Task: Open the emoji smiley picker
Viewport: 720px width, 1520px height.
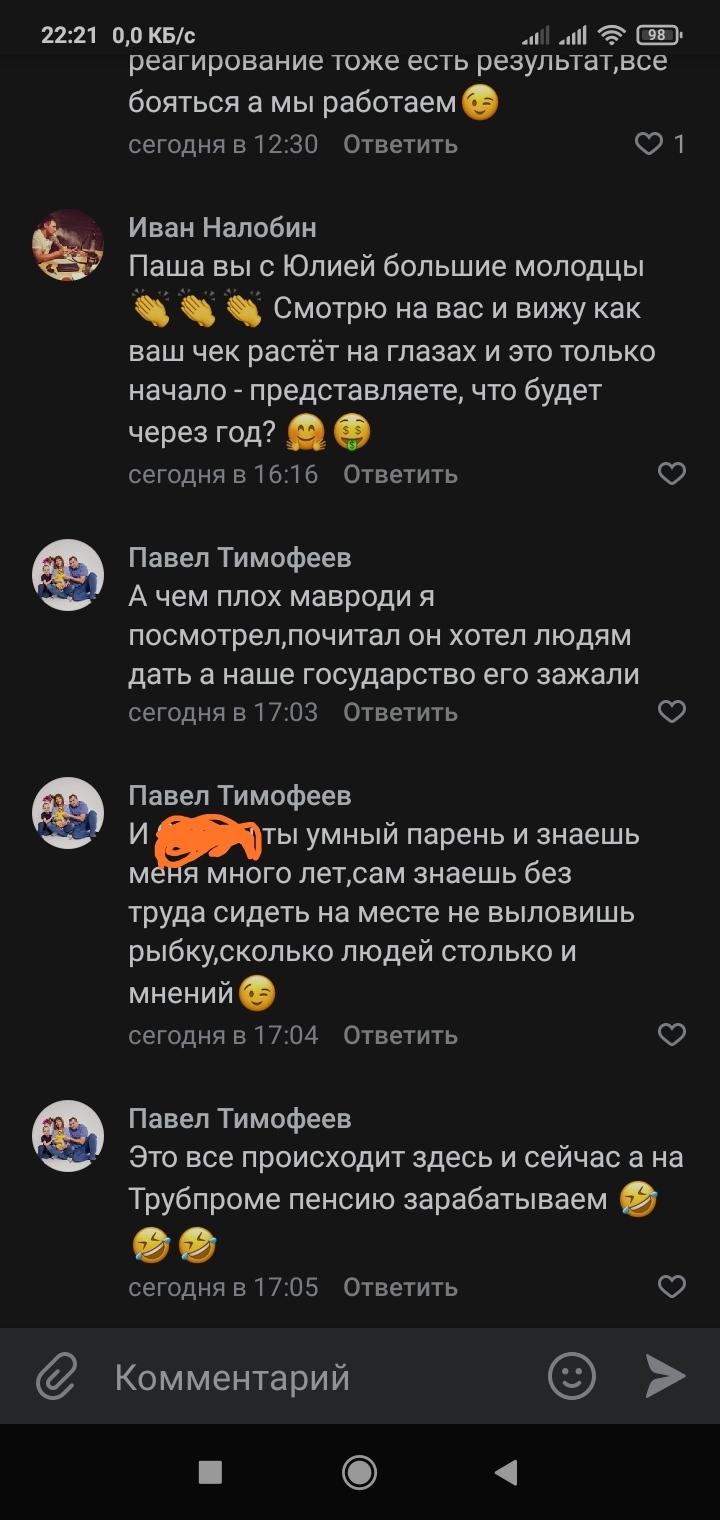Action: coord(572,1377)
